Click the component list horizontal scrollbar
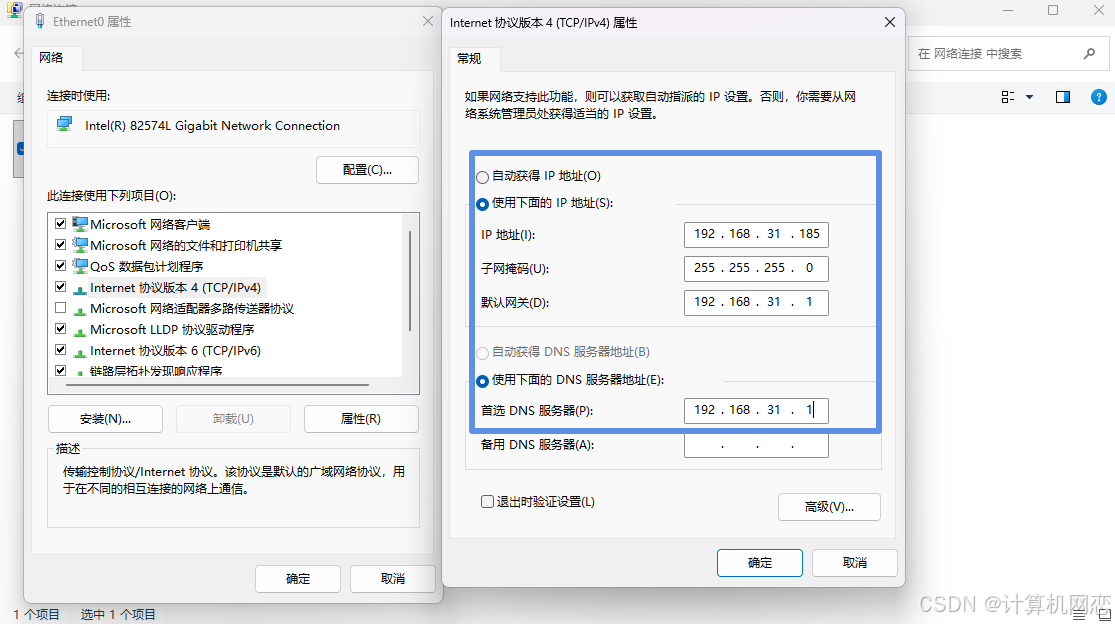 (x=218, y=384)
